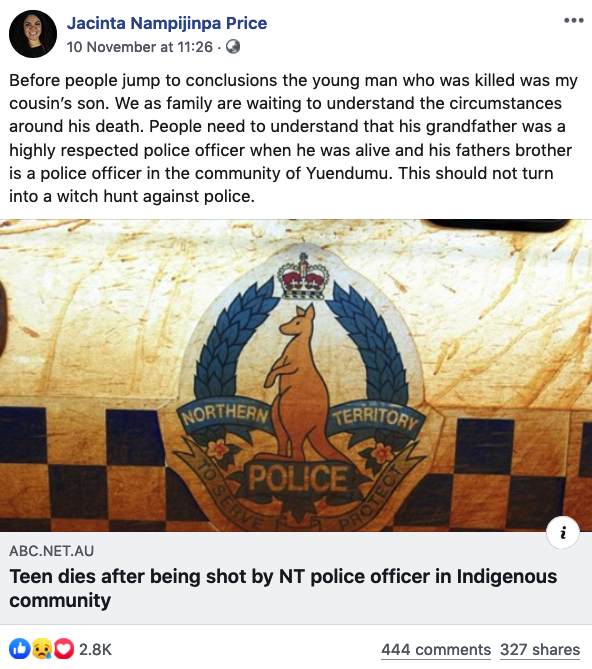
Task: Click the 'POLICE' banner in the article image
Action: 298,478
